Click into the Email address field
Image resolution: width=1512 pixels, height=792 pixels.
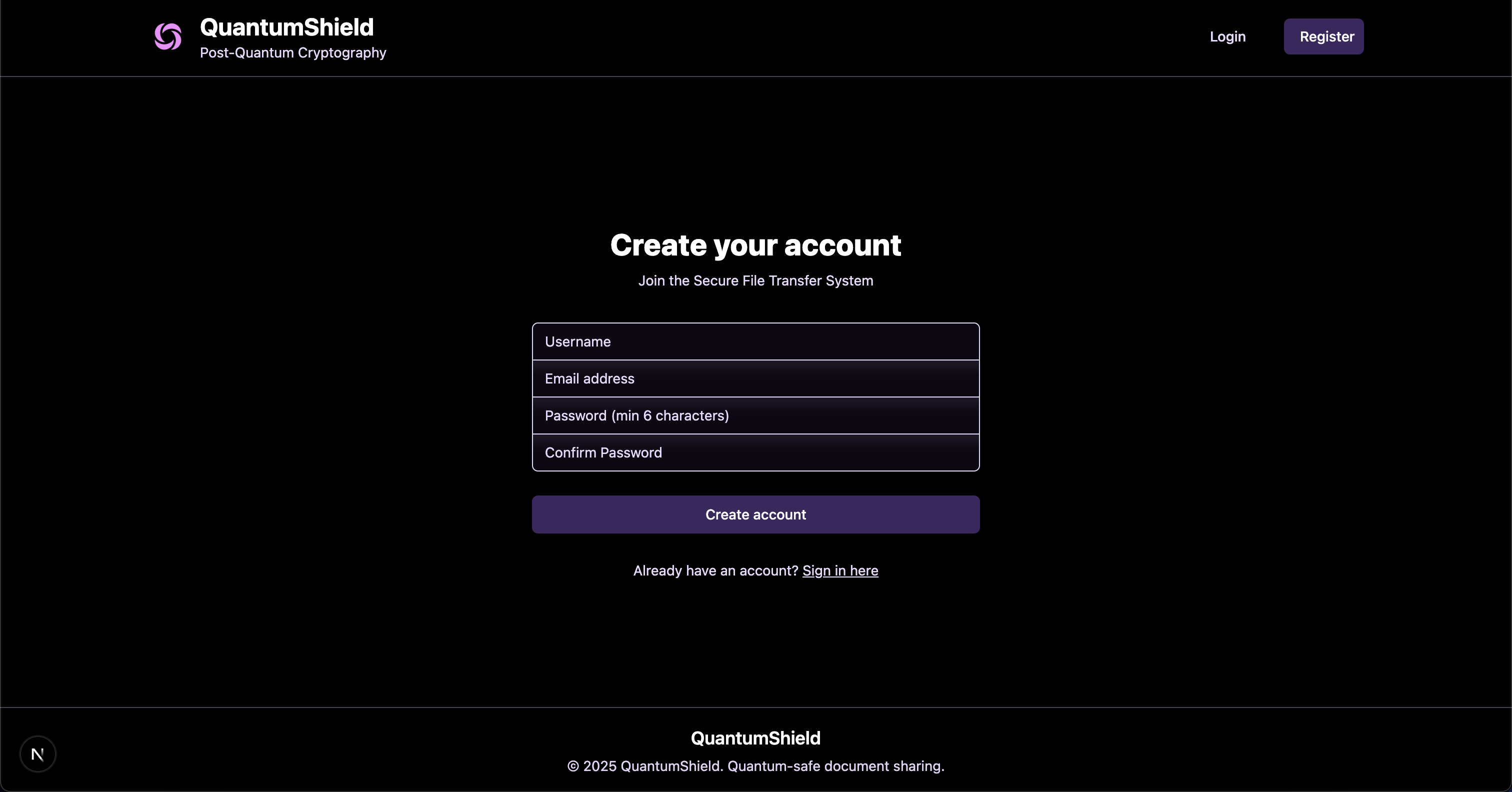[755, 378]
